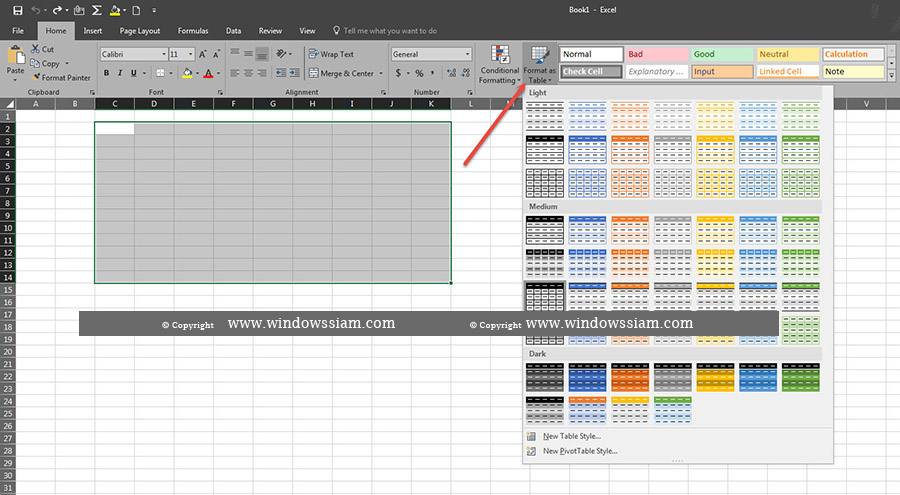
Task: Choose first orange table style under Medium
Action: point(630,230)
